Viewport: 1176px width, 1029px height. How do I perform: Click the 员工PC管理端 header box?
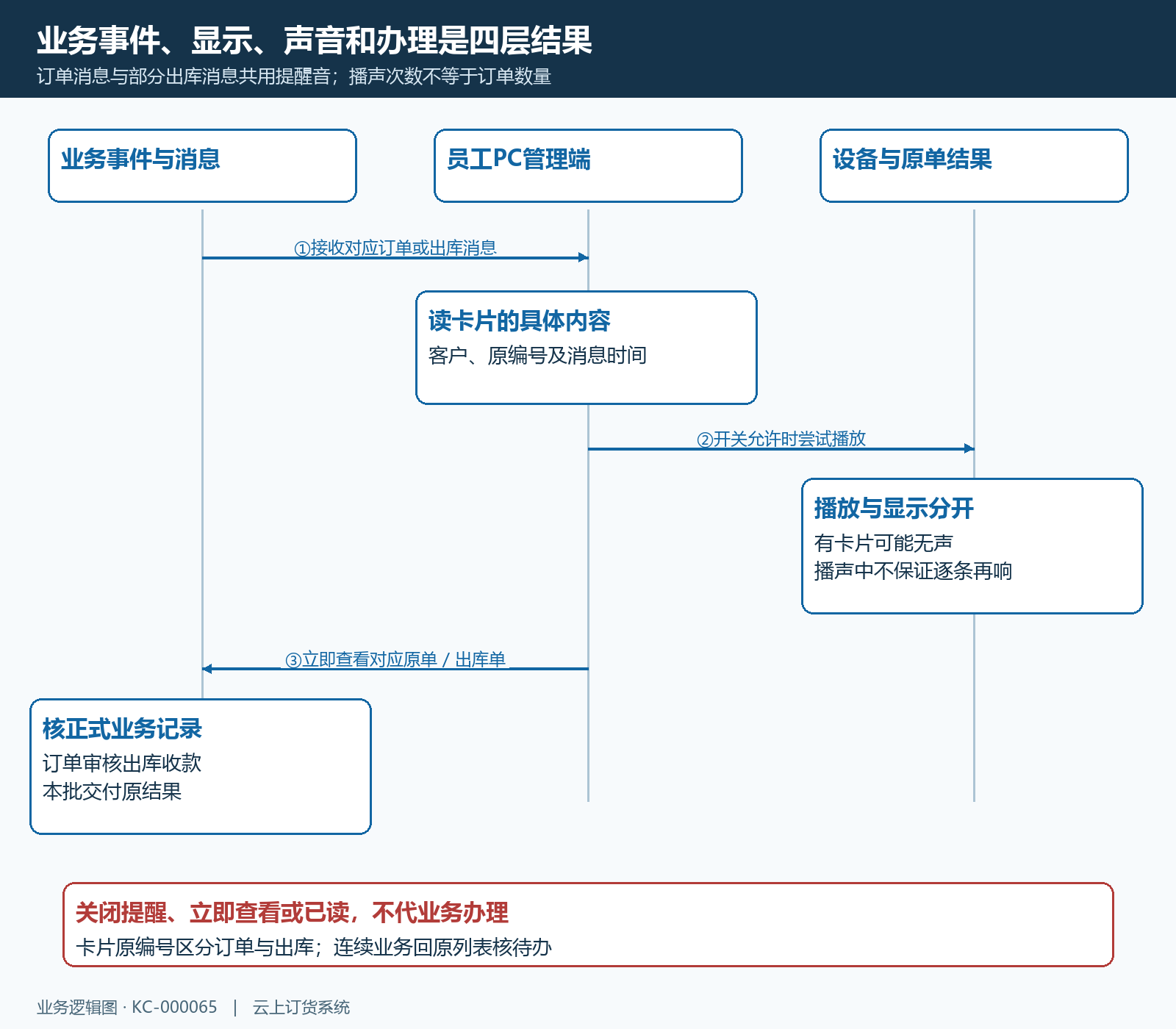coord(588,165)
